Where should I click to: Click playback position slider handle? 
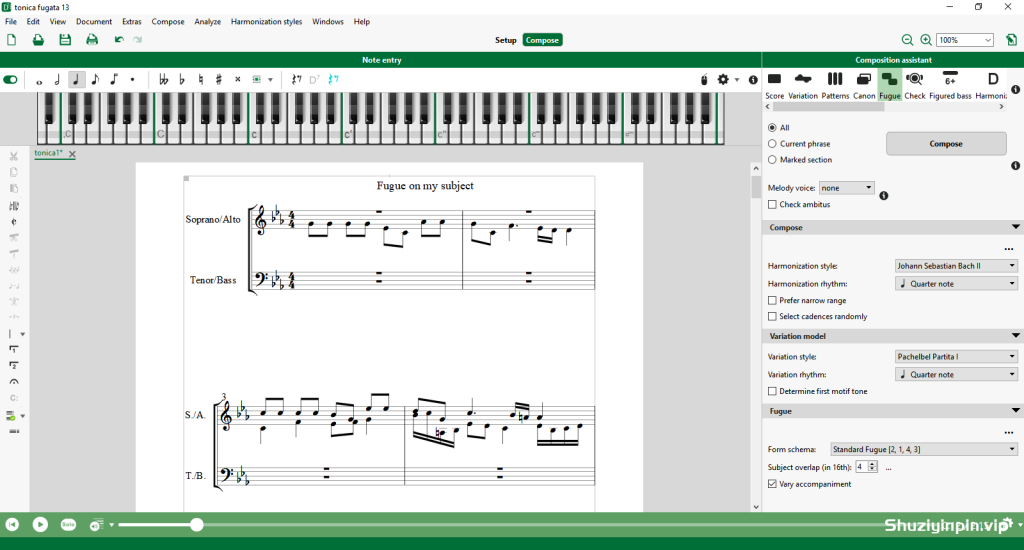click(x=197, y=525)
